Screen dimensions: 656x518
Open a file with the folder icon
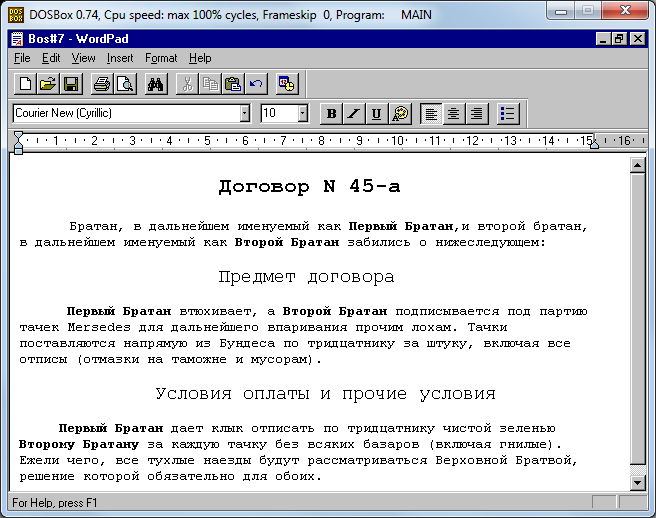coord(48,84)
